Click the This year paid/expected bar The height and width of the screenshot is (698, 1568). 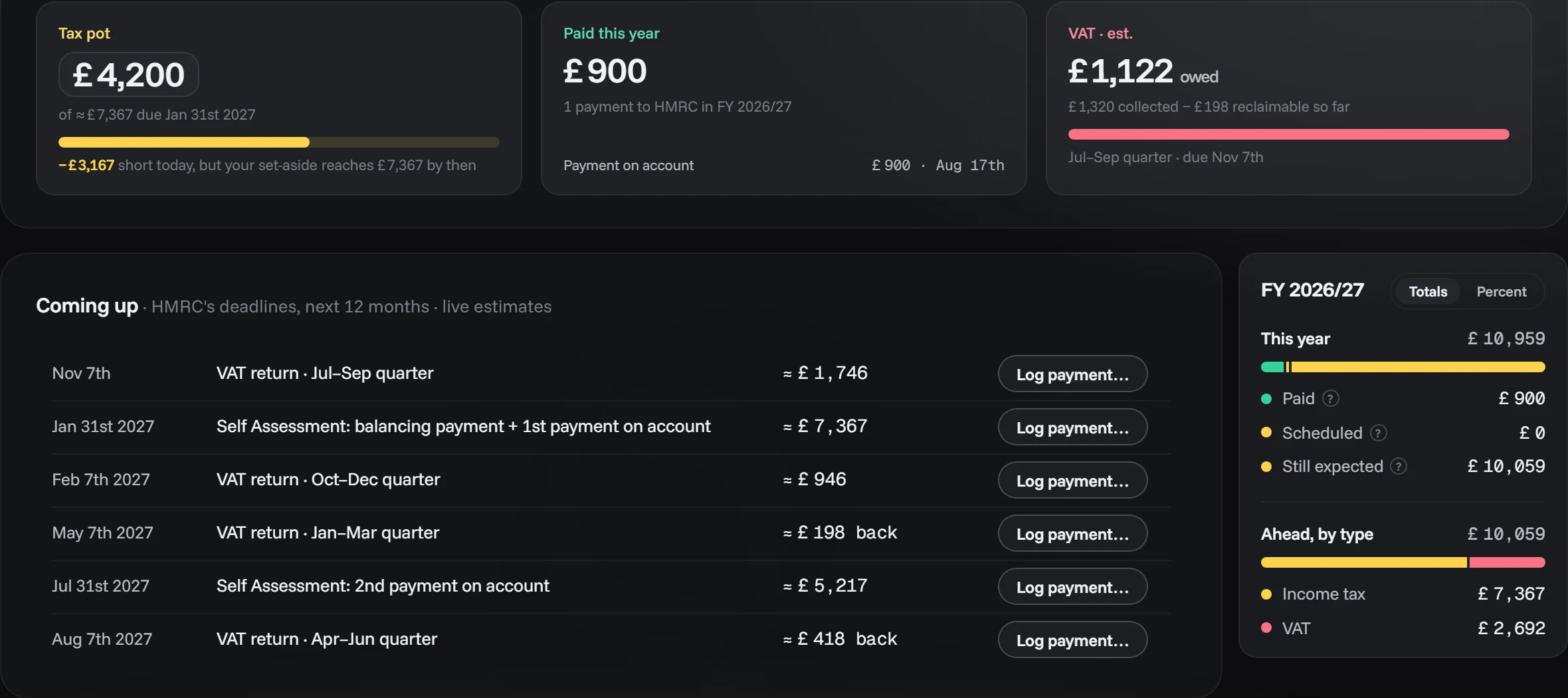click(1403, 367)
